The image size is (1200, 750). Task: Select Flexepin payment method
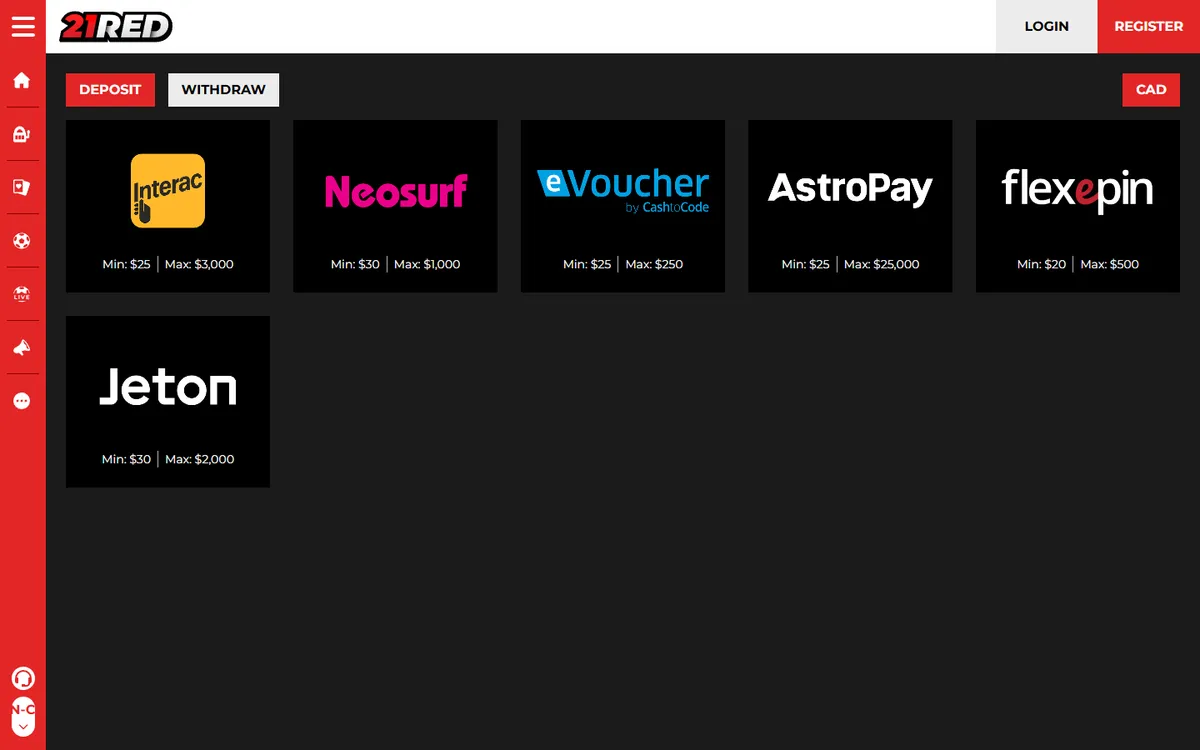[1078, 206]
